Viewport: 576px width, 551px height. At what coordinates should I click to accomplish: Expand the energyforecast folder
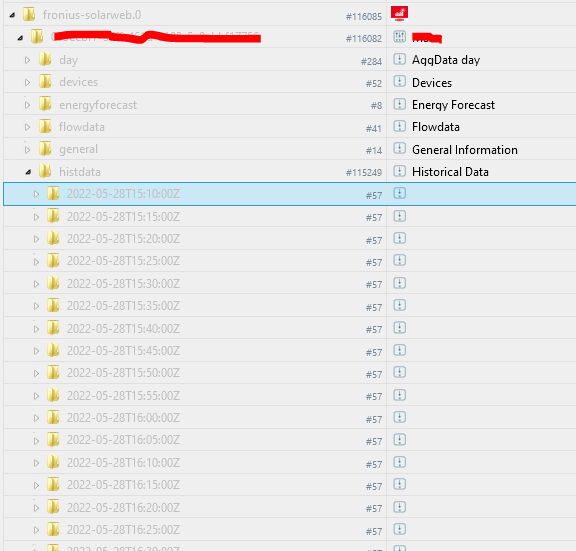click(x=28, y=105)
